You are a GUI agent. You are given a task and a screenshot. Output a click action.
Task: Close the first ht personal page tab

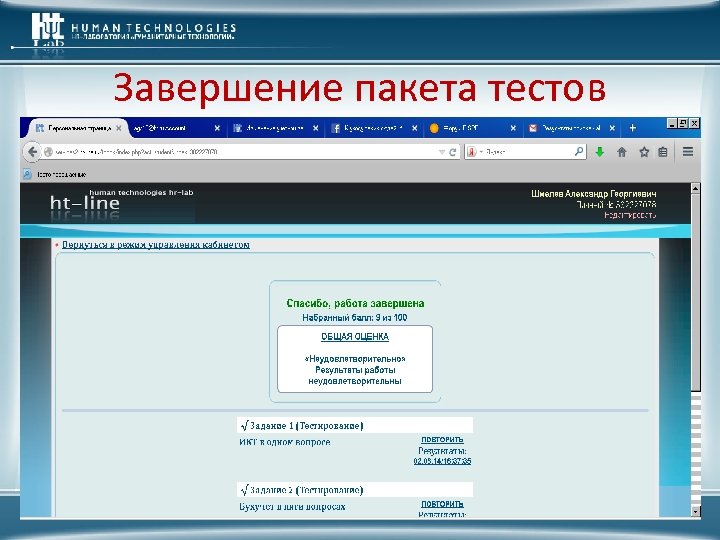(x=118, y=128)
